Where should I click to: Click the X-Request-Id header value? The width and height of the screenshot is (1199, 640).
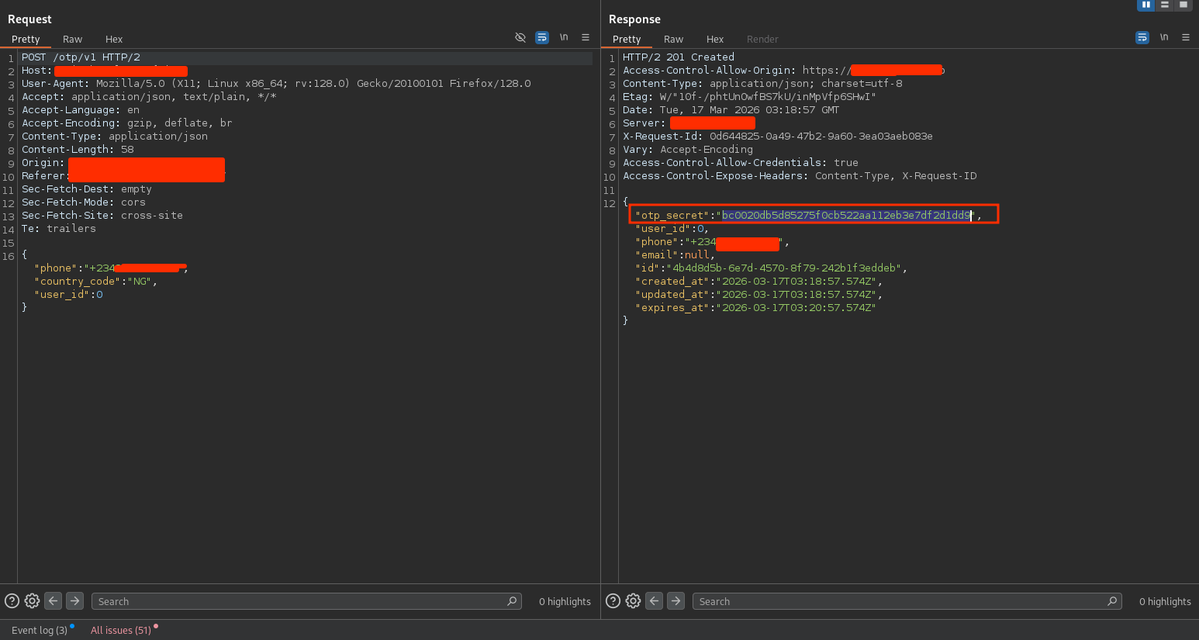821,136
